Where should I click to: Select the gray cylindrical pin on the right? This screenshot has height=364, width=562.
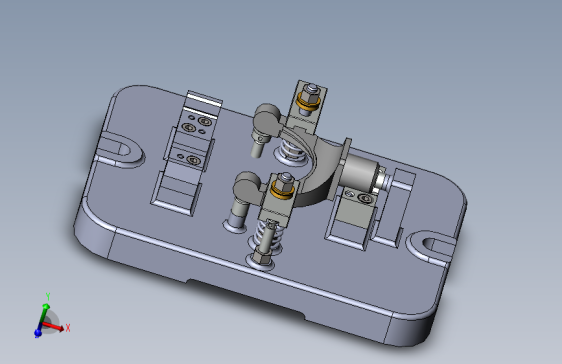coord(359,173)
